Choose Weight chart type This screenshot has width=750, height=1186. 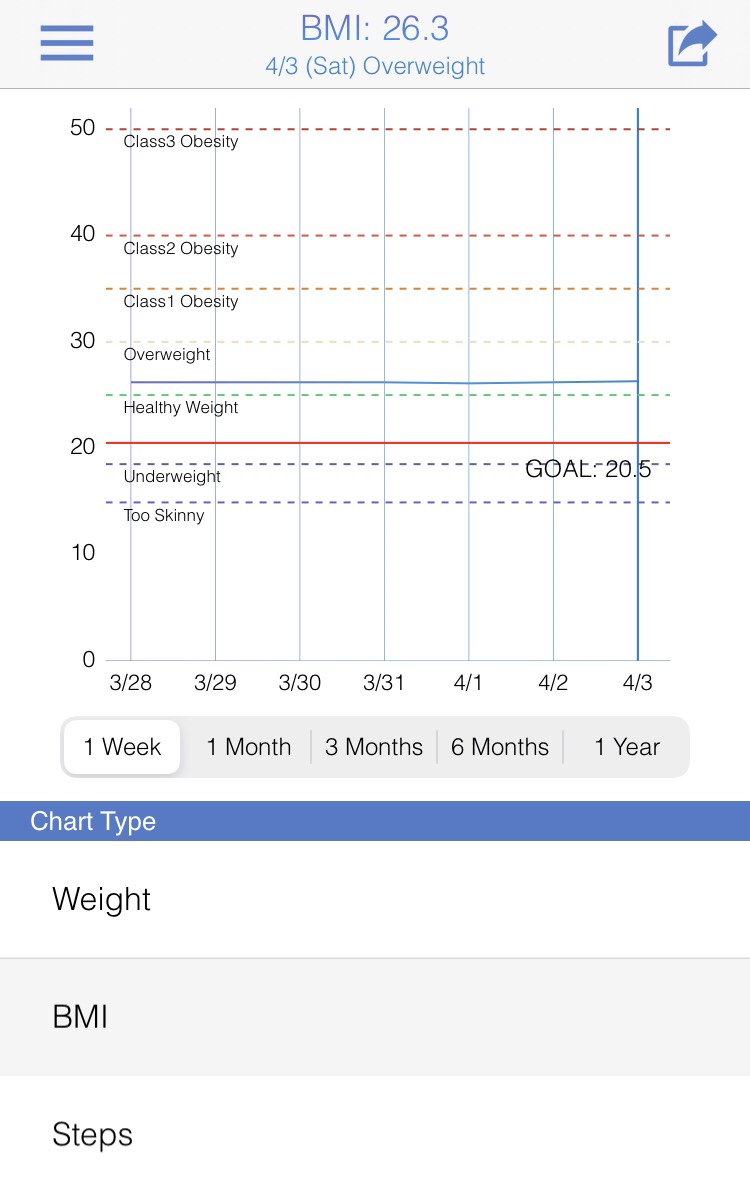pyautogui.click(x=375, y=899)
